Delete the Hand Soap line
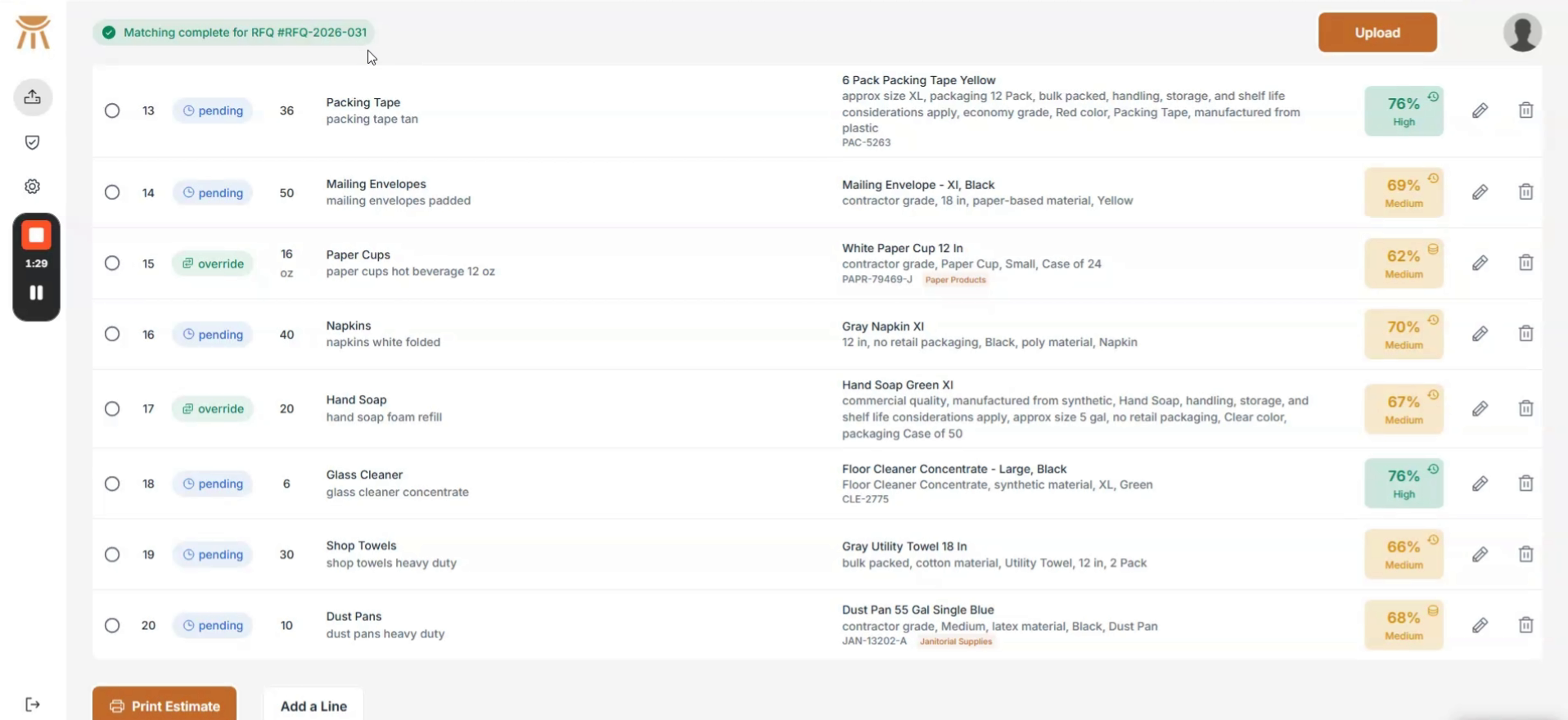The width and height of the screenshot is (1568, 720). click(1525, 409)
